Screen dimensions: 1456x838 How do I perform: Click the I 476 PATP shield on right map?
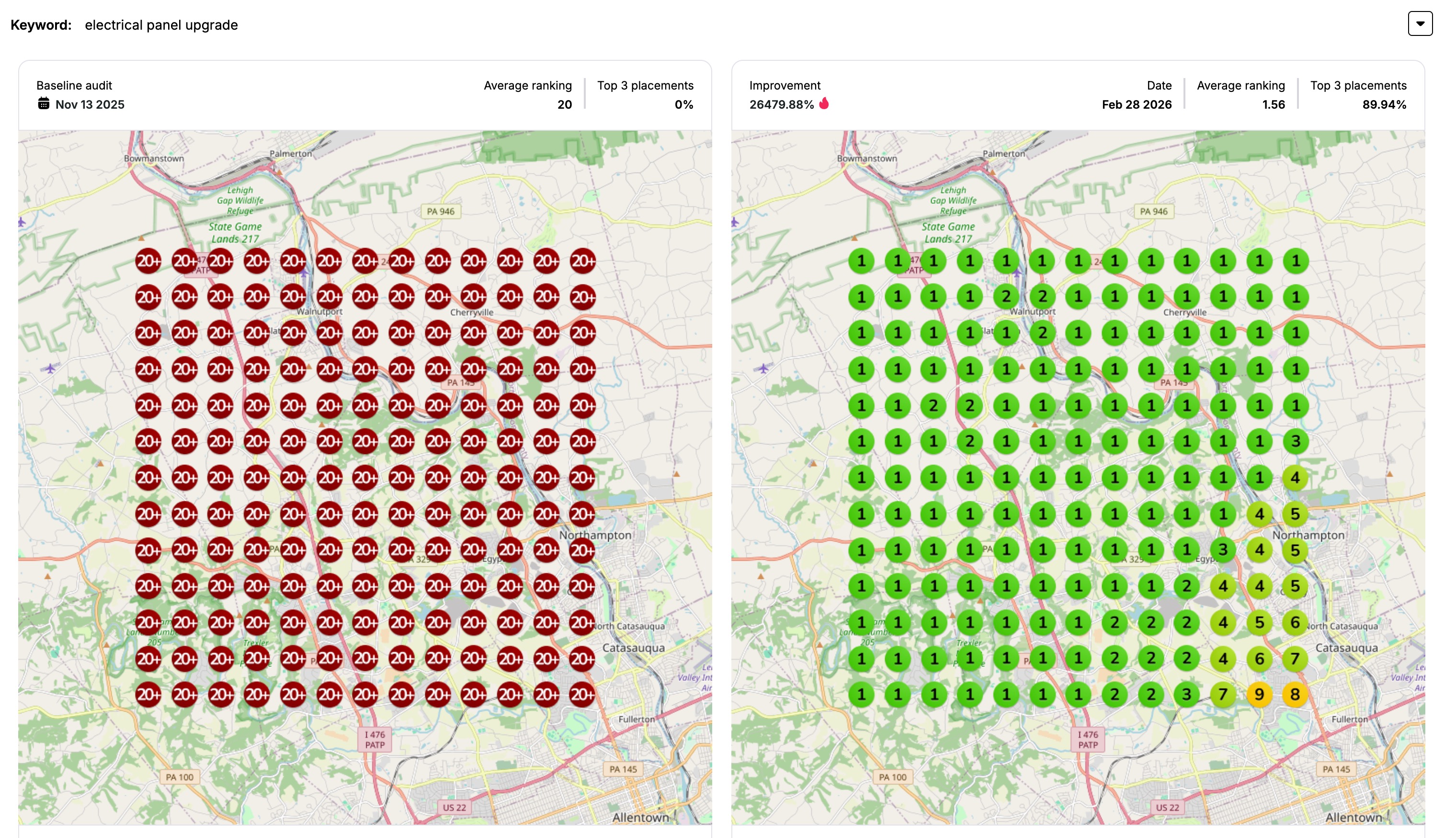(x=1087, y=739)
